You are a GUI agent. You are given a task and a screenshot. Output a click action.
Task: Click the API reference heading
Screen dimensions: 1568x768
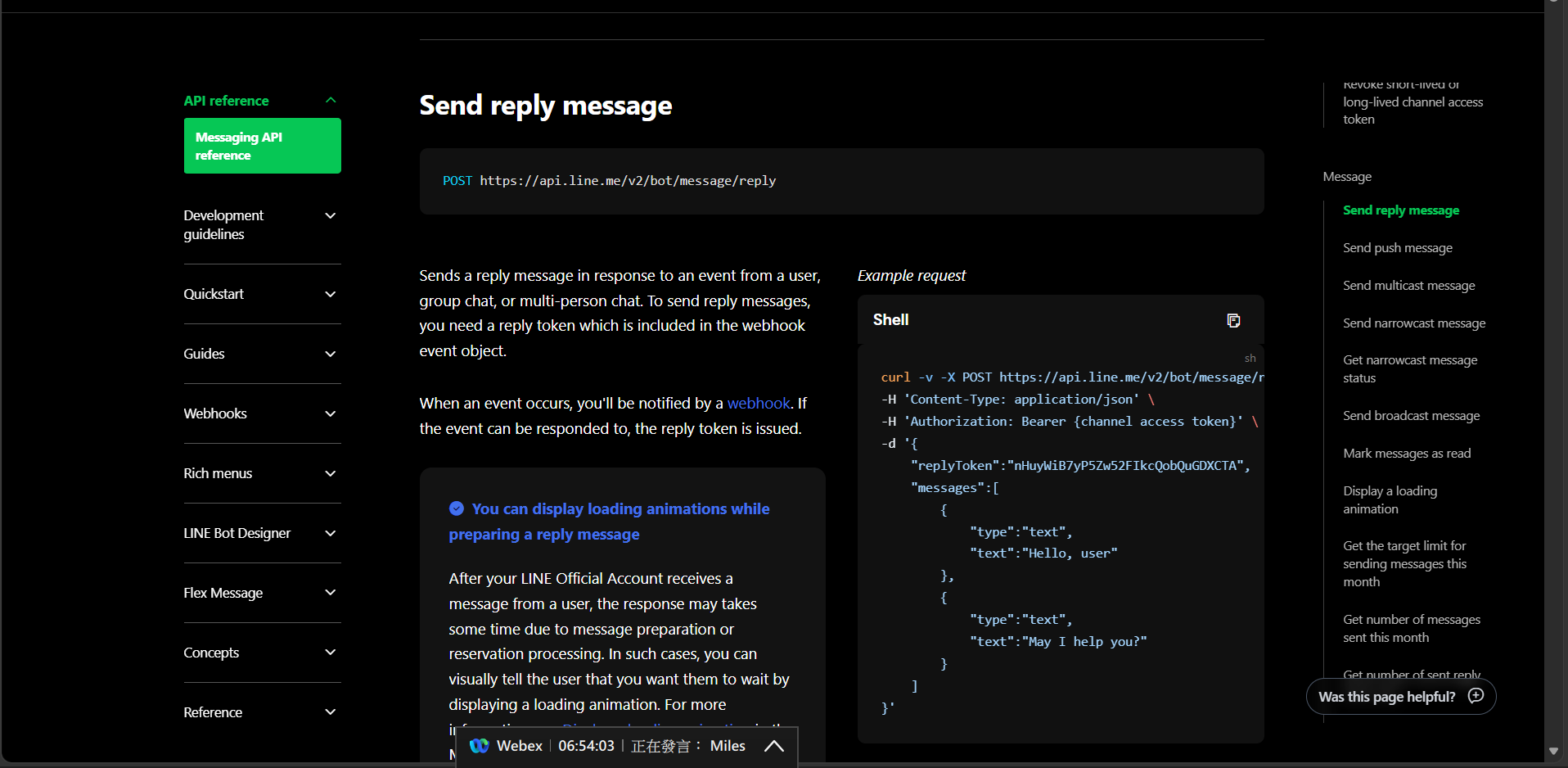coord(226,101)
